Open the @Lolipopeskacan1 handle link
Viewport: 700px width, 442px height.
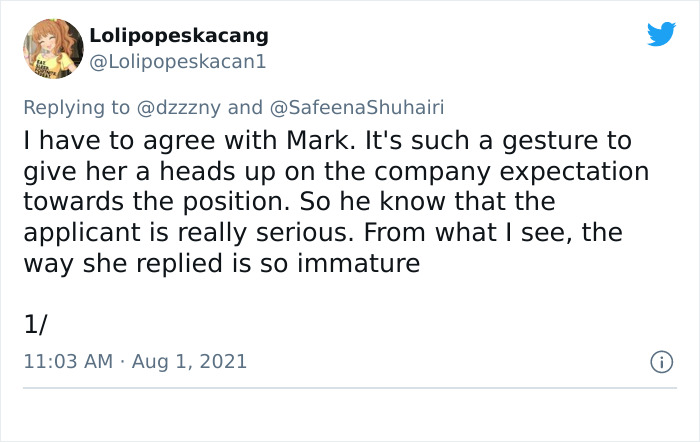pos(178,62)
